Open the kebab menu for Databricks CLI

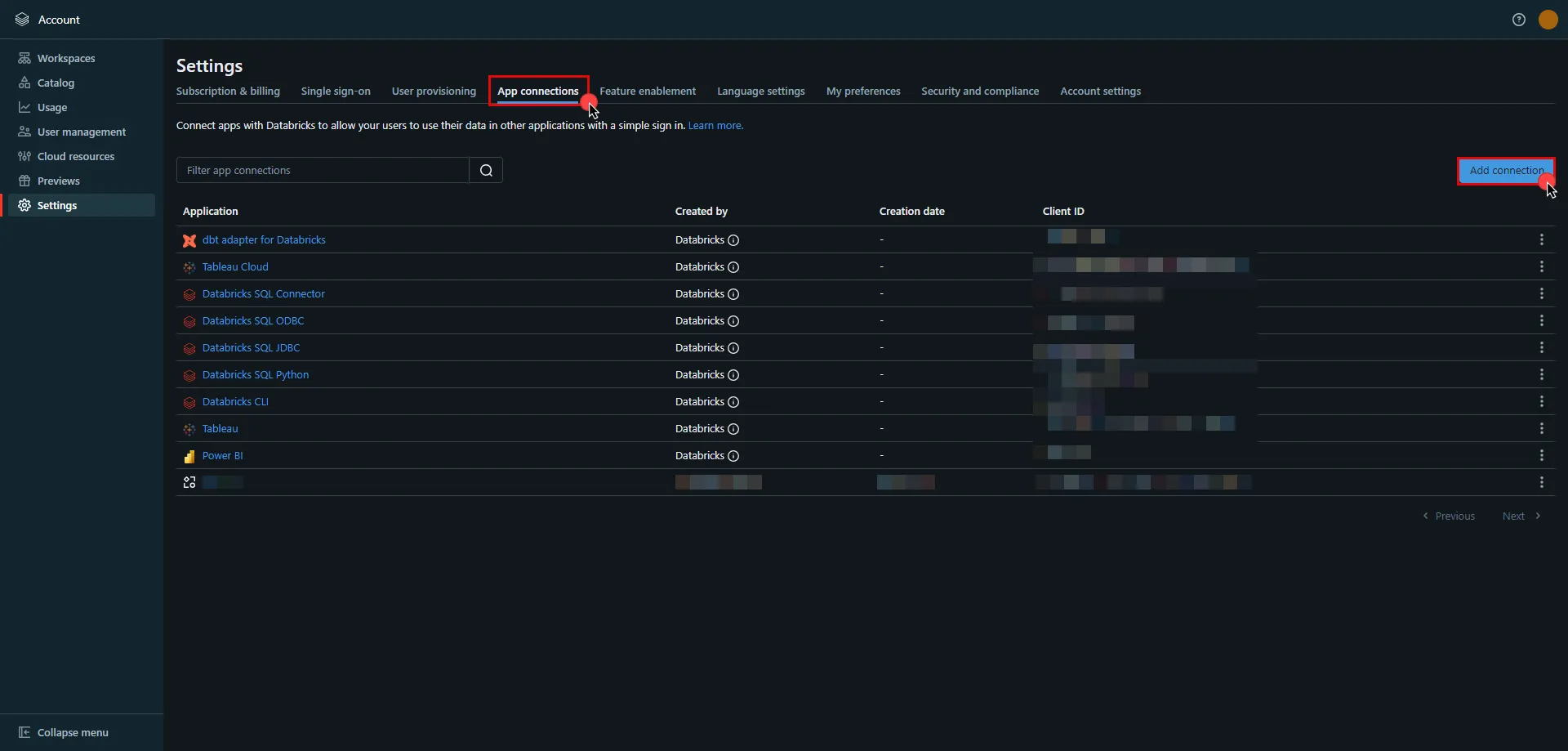(x=1543, y=401)
